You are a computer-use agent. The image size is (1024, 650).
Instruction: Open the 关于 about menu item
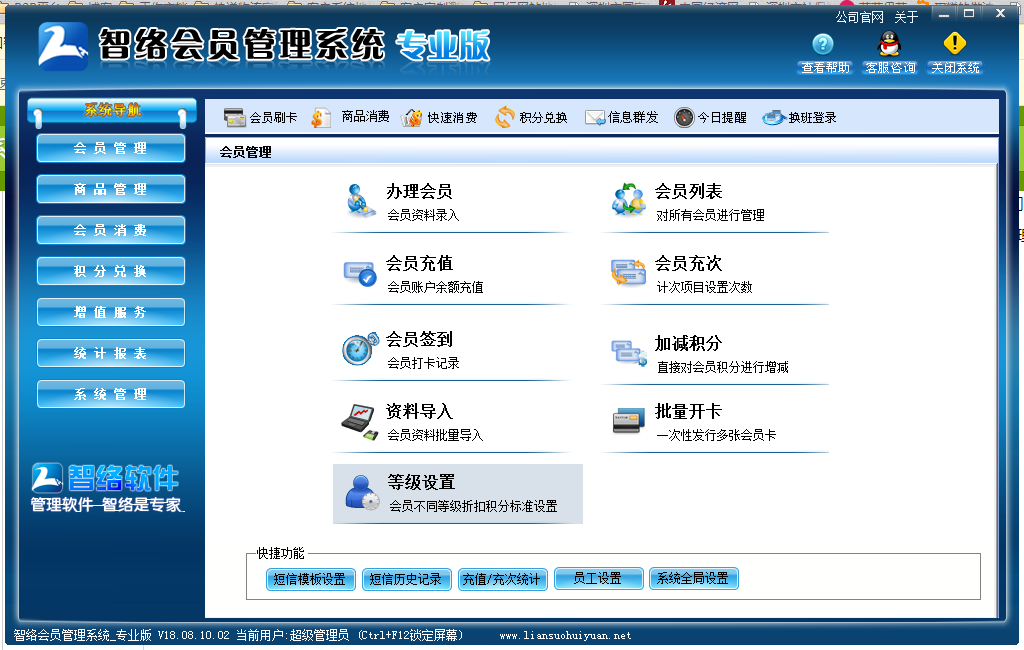click(905, 16)
